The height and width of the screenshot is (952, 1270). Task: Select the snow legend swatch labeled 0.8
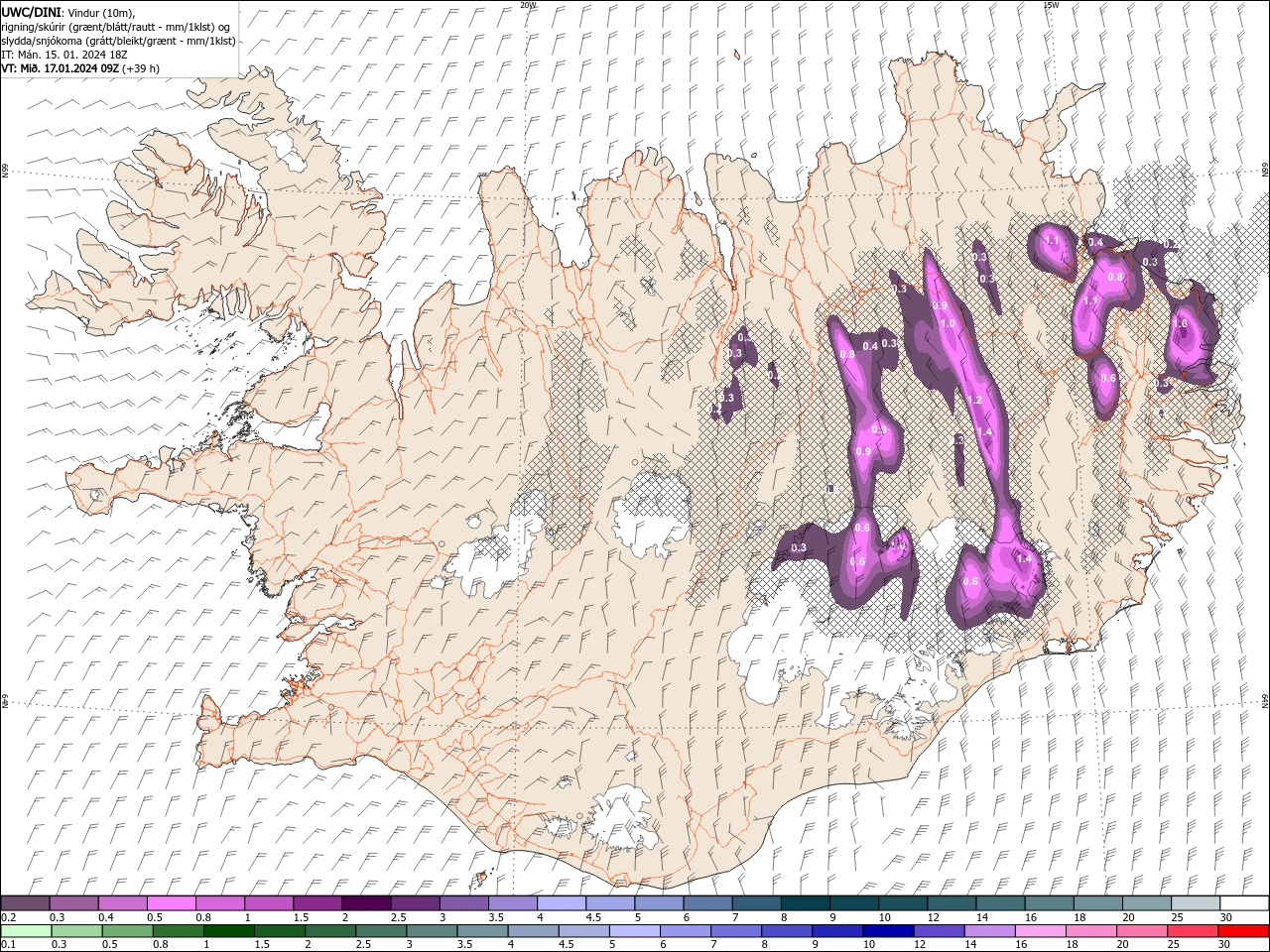click(219, 903)
